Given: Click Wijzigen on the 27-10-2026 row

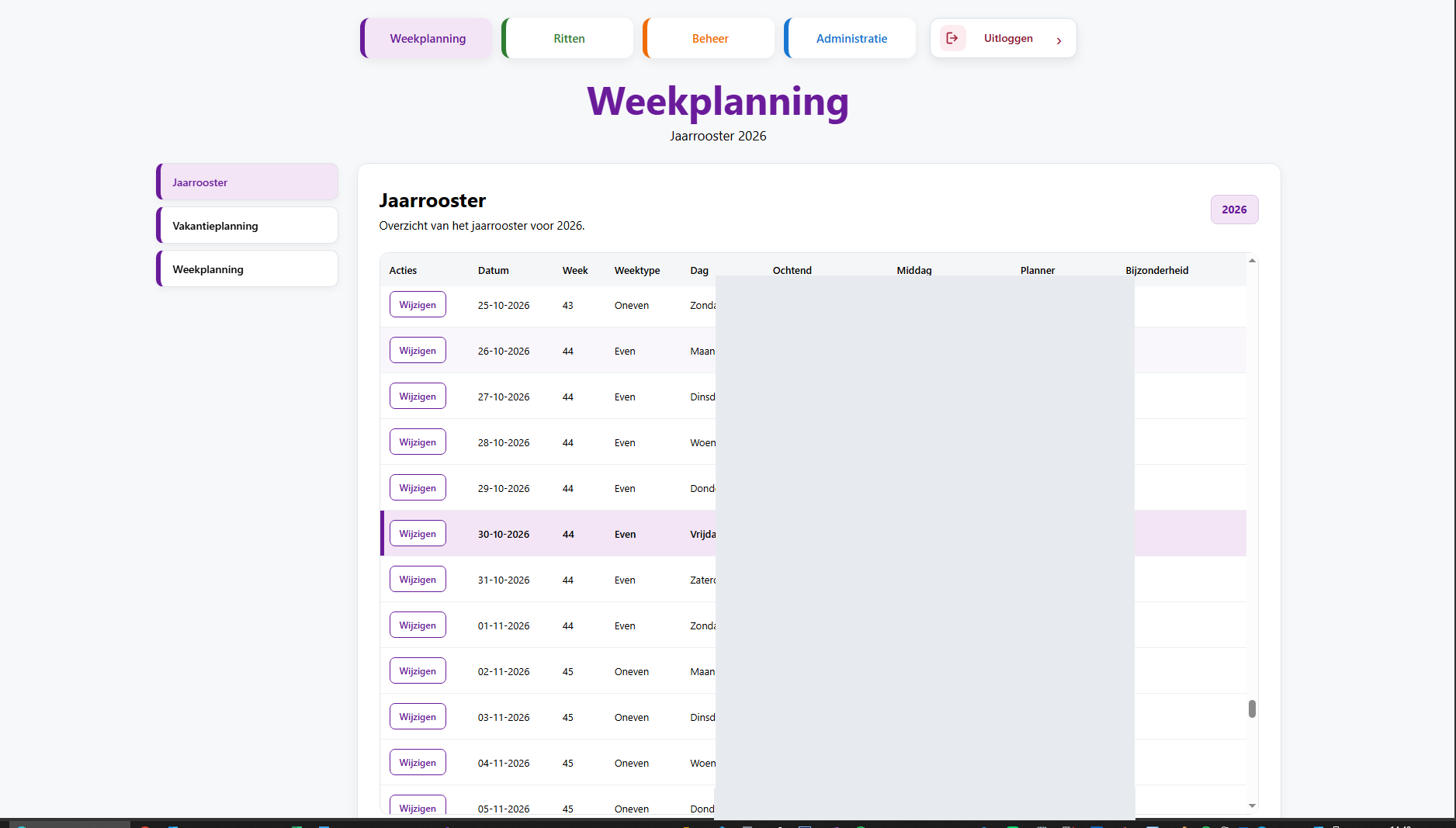Looking at the screenshot, I should [x=418, y=397].
